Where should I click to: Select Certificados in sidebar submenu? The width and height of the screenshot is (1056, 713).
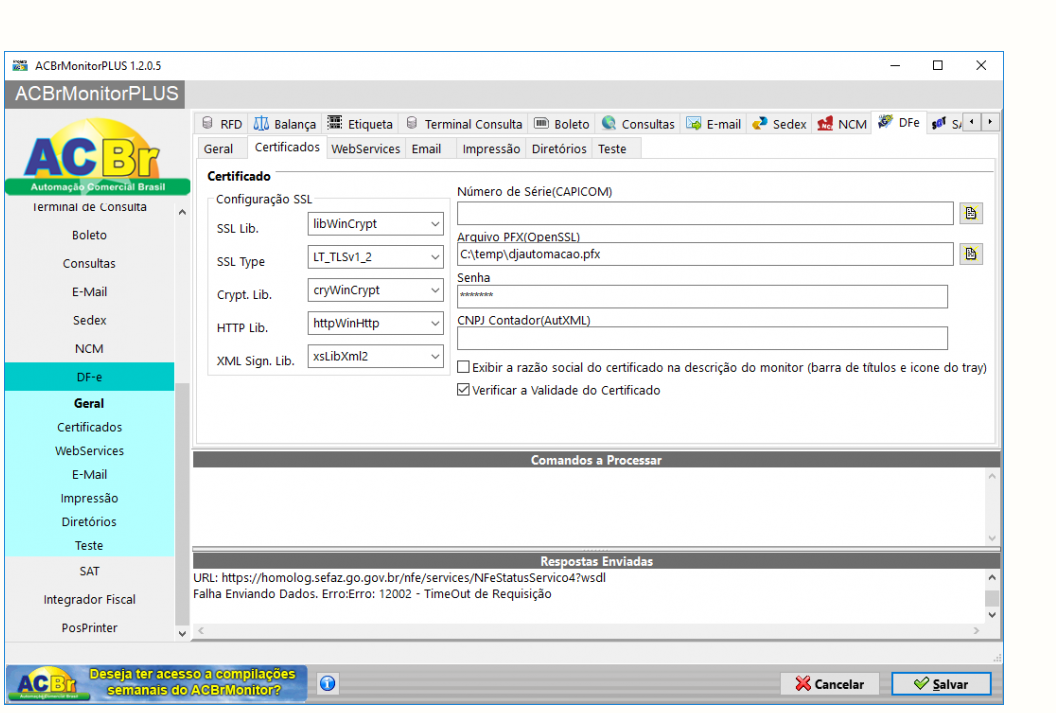point(90,427)
